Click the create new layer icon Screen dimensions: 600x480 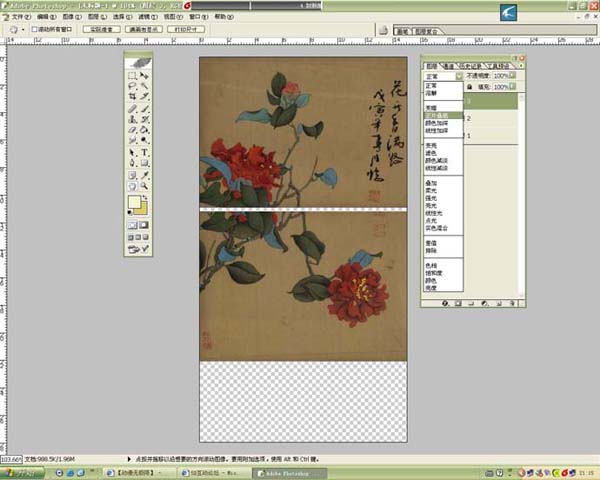point(499,303)
